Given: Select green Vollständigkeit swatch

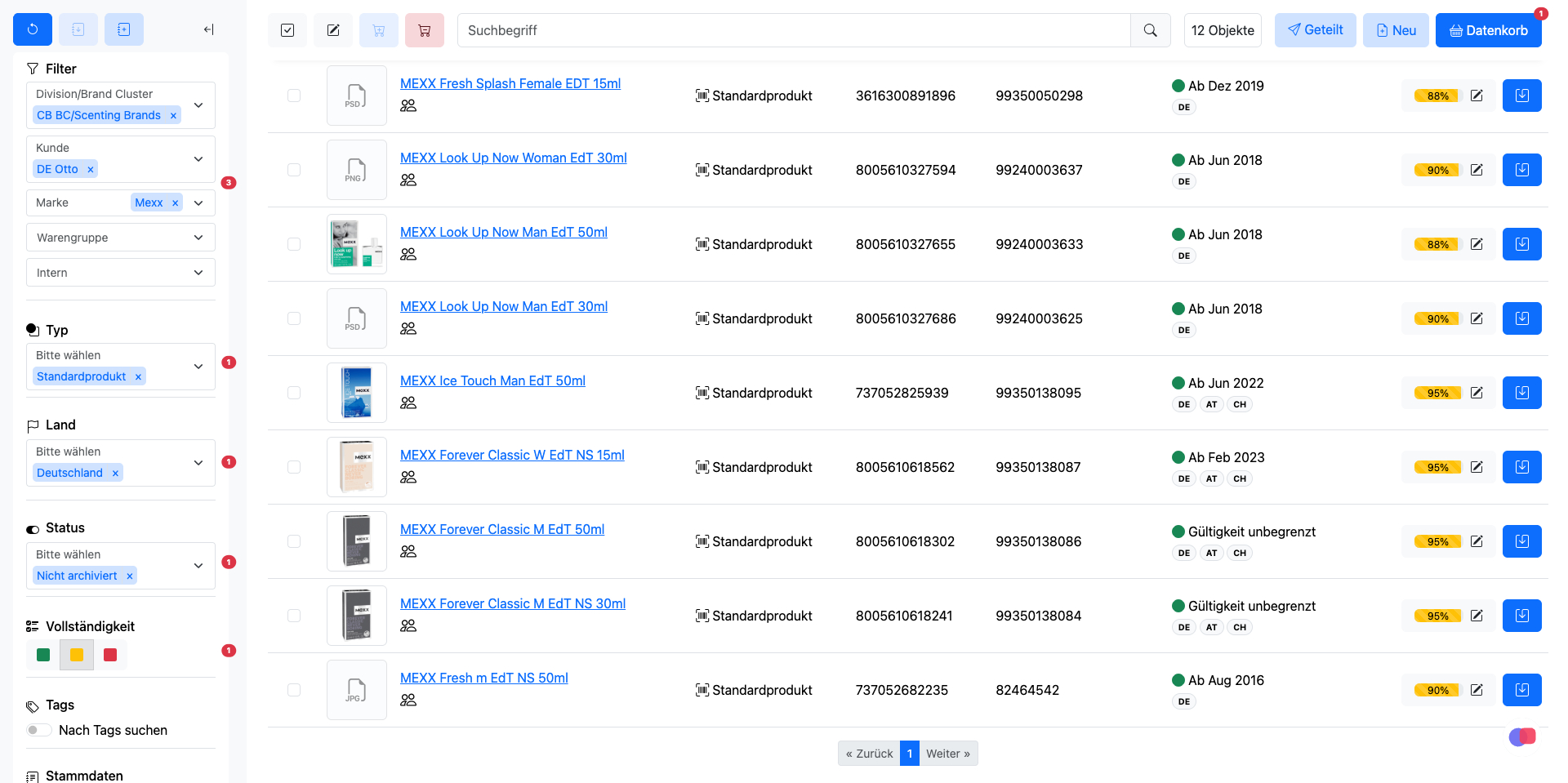Looking at the screenshot, I should (x=43, y=655).
